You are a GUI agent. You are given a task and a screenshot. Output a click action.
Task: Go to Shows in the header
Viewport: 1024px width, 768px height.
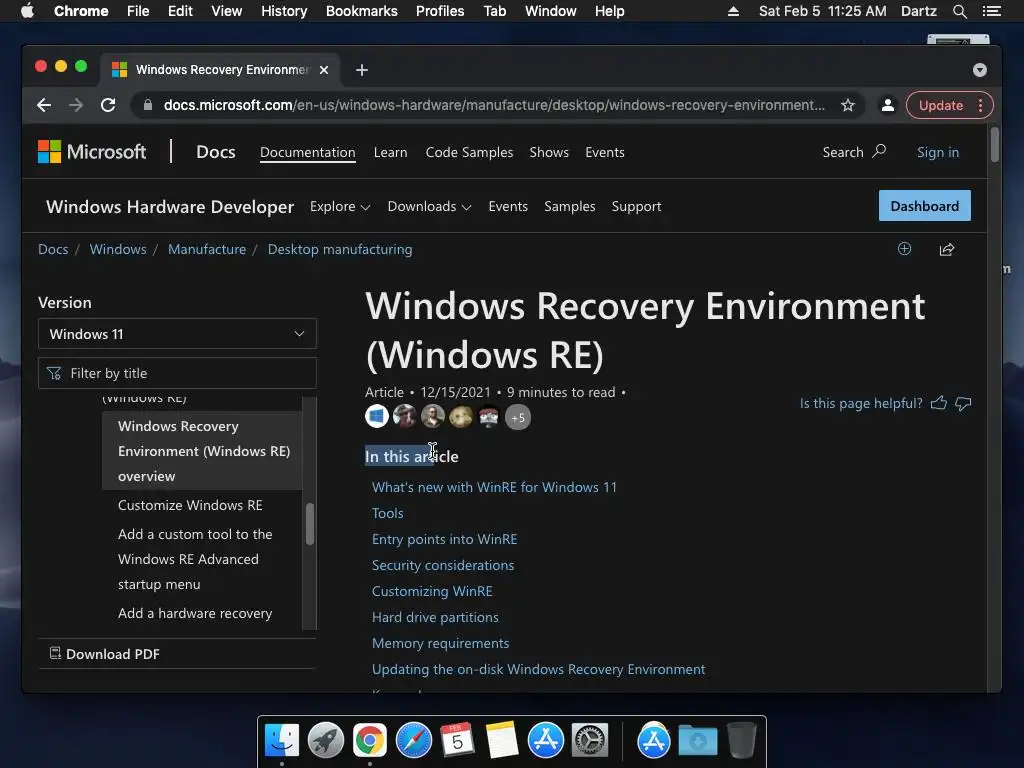click(x=549, y=152)
